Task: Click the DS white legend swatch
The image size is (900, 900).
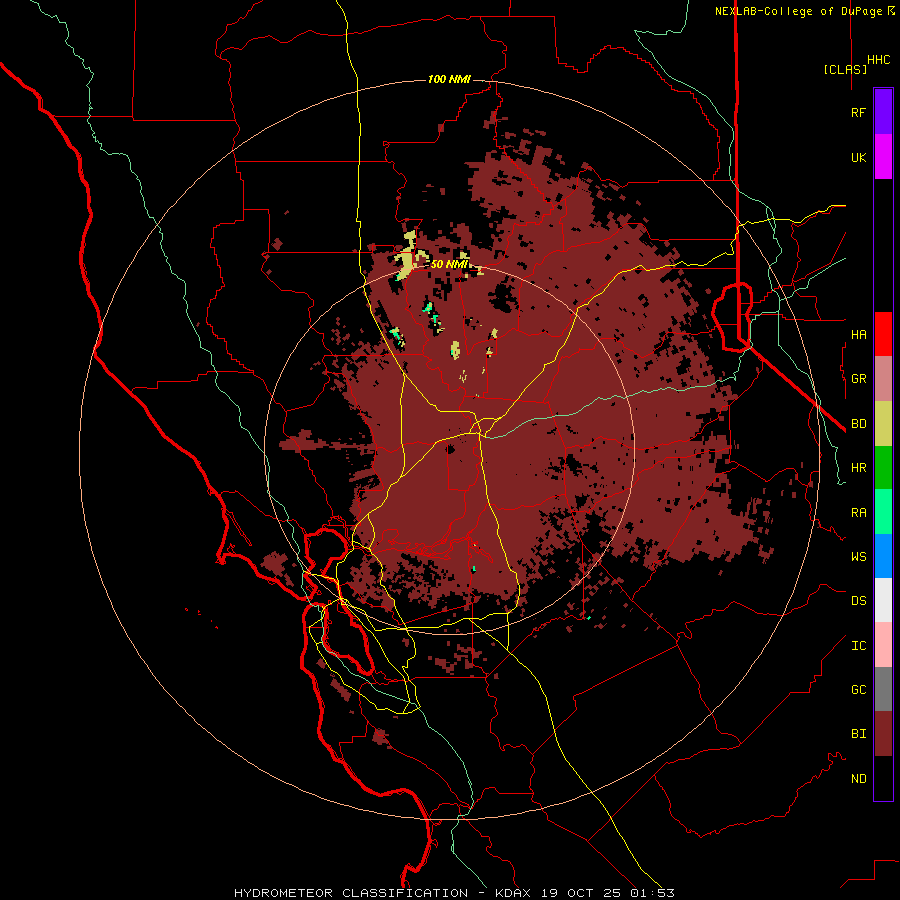Action: click(x=883, y=600)
